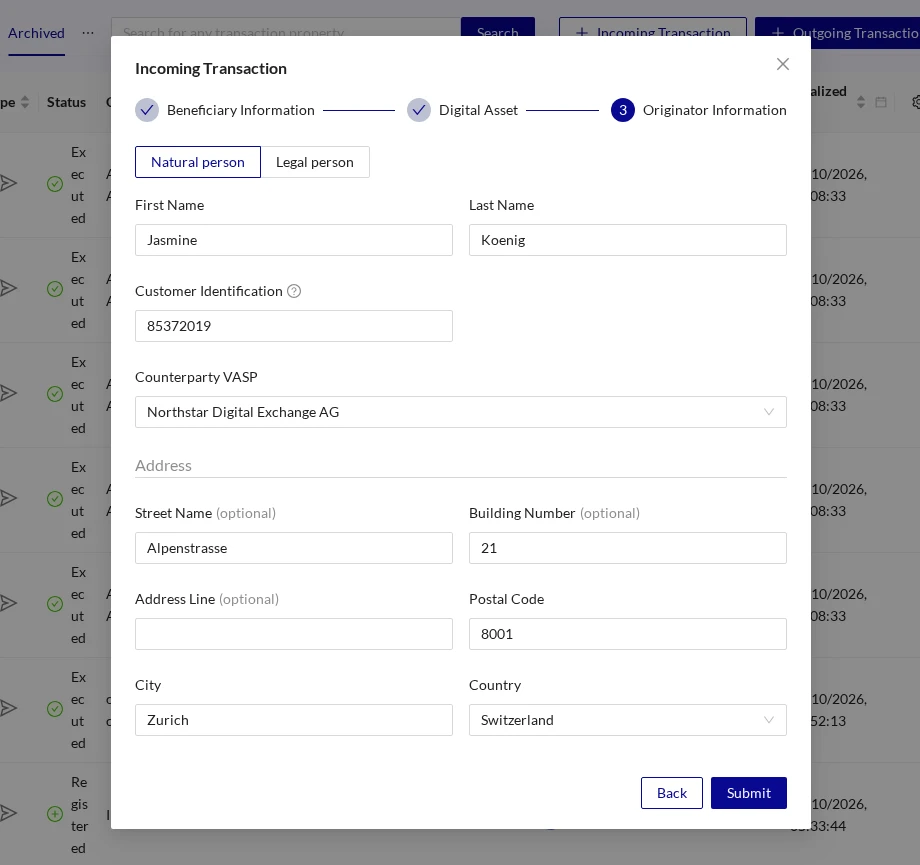Open the more options ellipsis beside Archived
The height and width of the screenshot is (865, 920).
(87, 33)
